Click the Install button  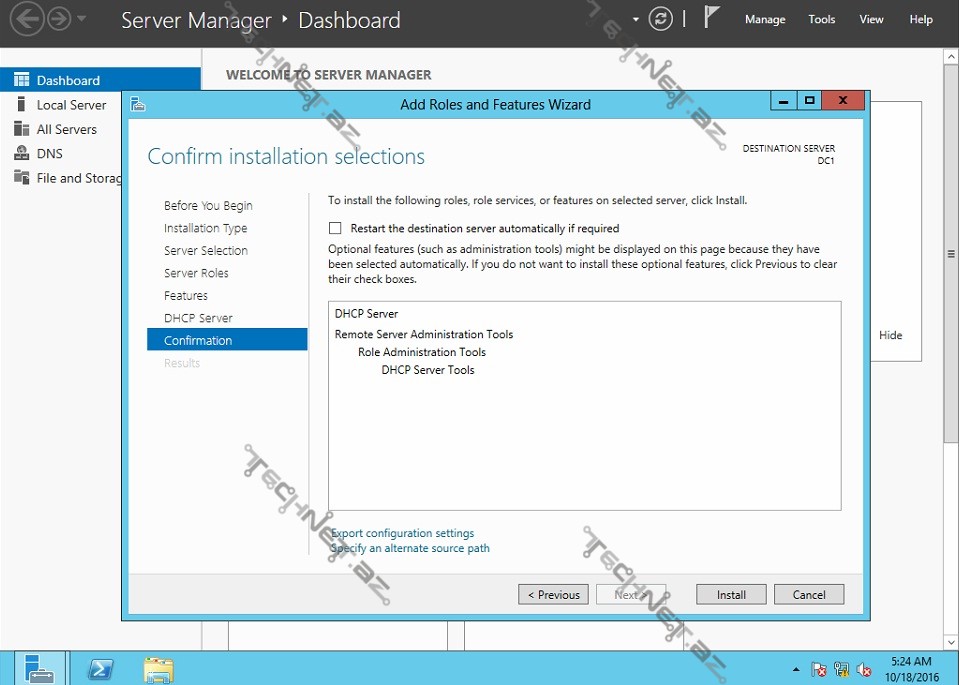click(x=731, y=594)
